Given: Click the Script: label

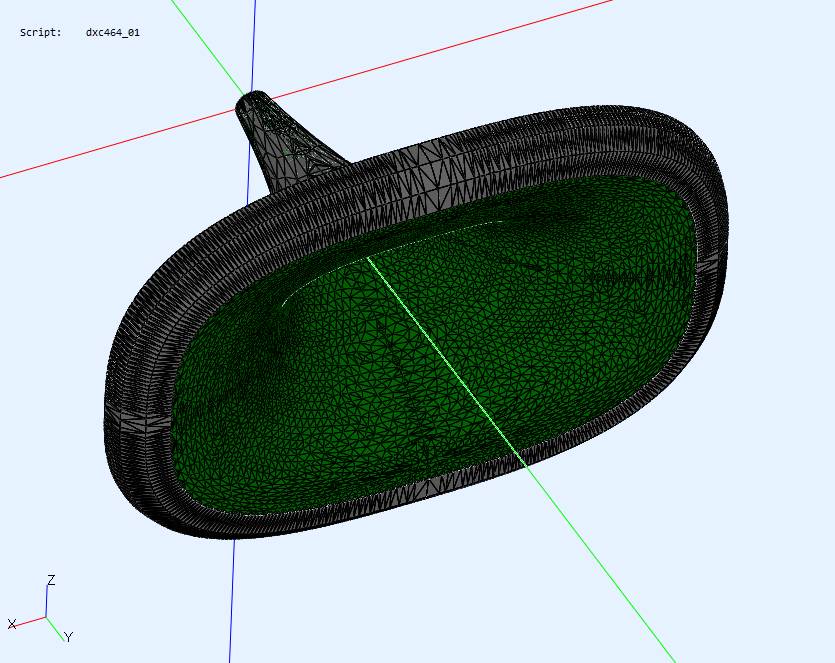Looking at the screenshot, I should tap(40, 32).
